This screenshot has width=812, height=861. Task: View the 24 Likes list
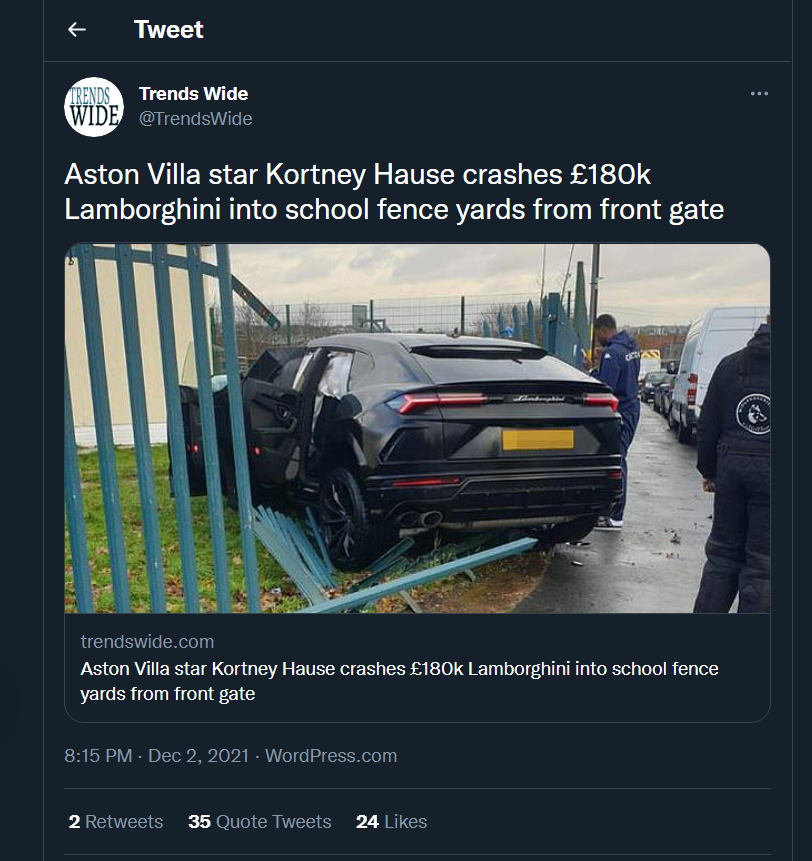click(391, 822)
